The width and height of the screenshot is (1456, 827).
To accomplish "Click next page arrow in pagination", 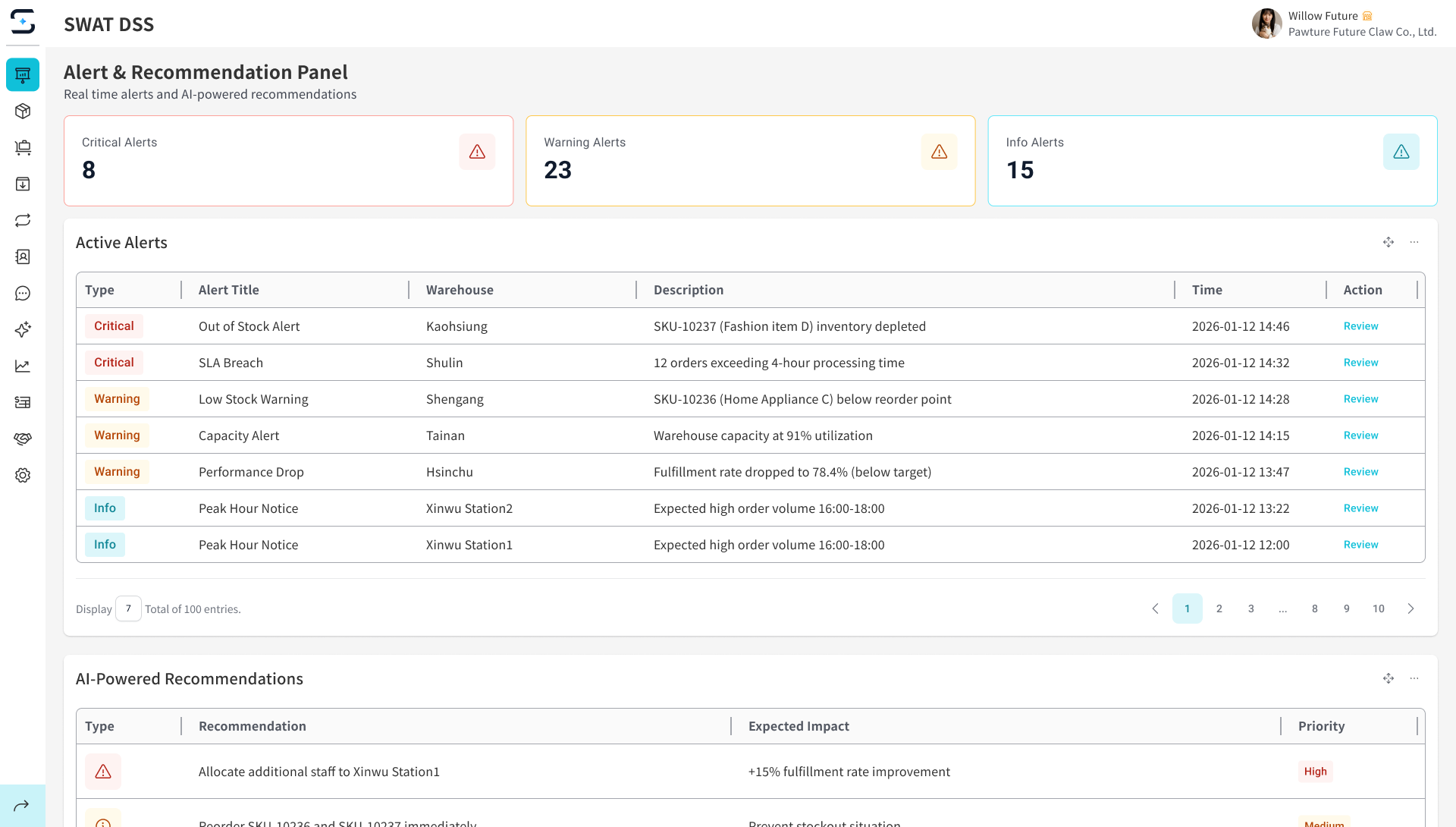I will pyautogui.click(x=1410, y=608).
